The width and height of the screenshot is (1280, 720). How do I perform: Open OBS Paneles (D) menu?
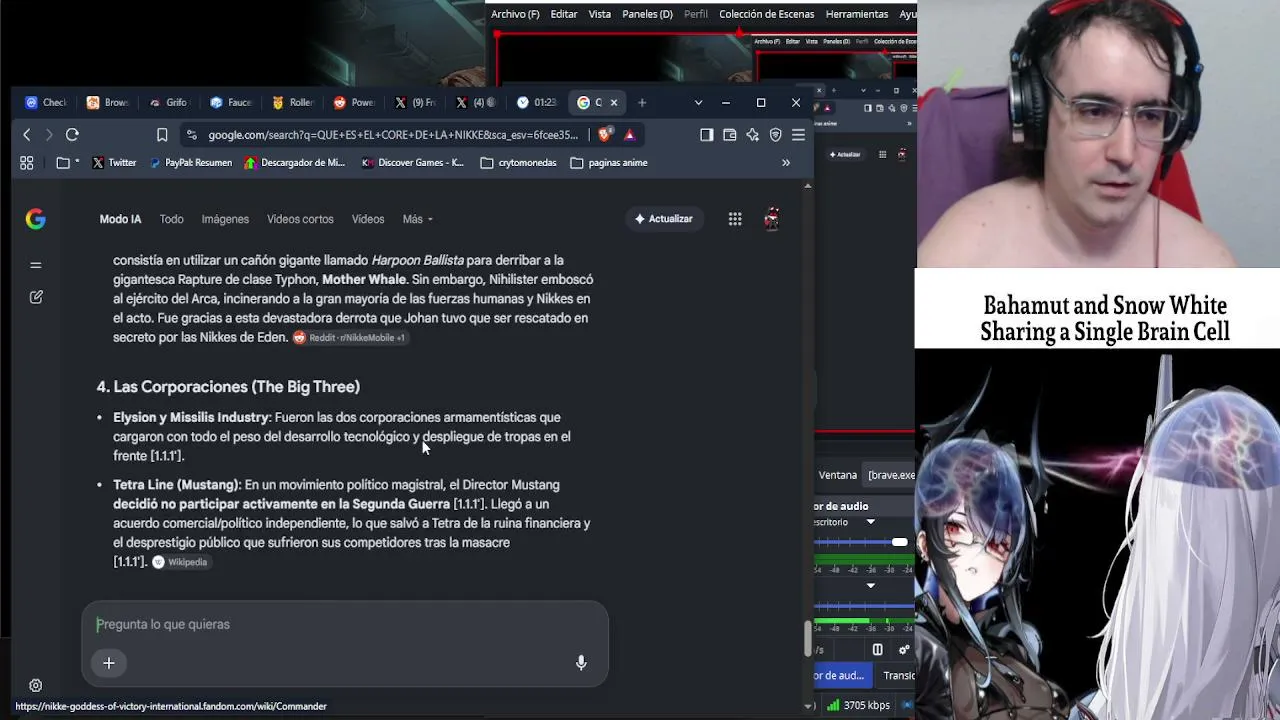pyautogui.click(x=647, y=14)
